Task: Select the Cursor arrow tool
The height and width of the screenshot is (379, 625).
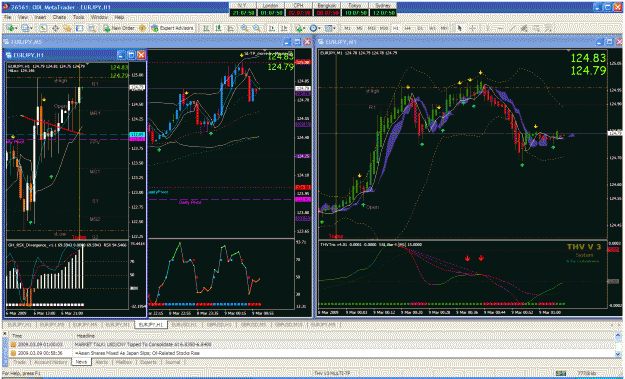Action: coord(459,28)
